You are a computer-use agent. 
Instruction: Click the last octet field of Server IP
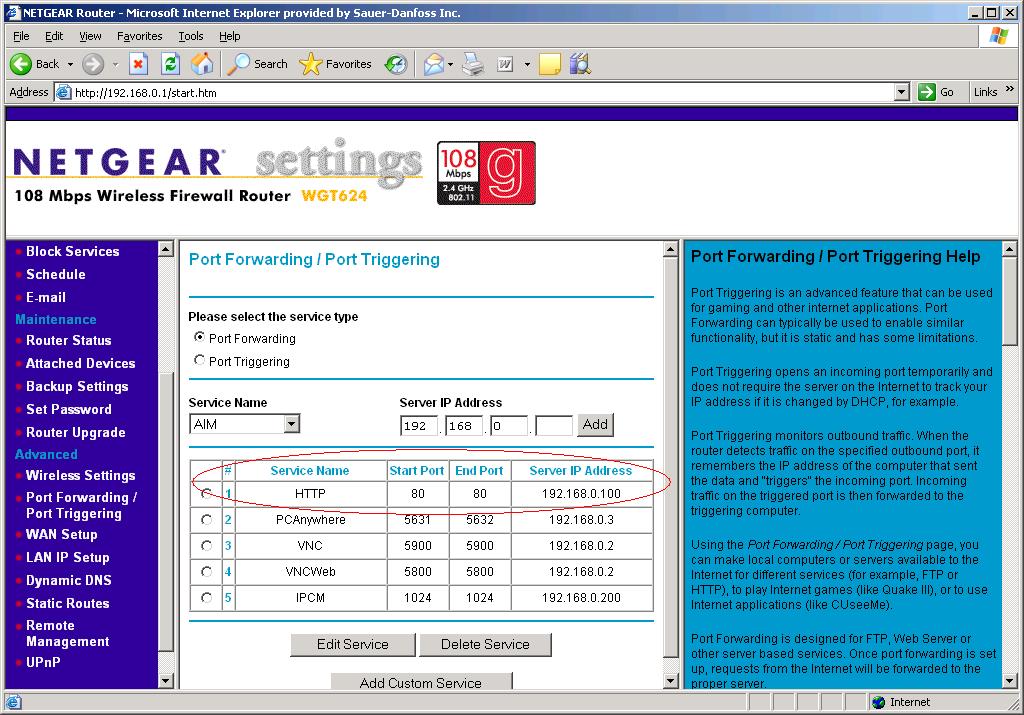(x=554, y=426)
